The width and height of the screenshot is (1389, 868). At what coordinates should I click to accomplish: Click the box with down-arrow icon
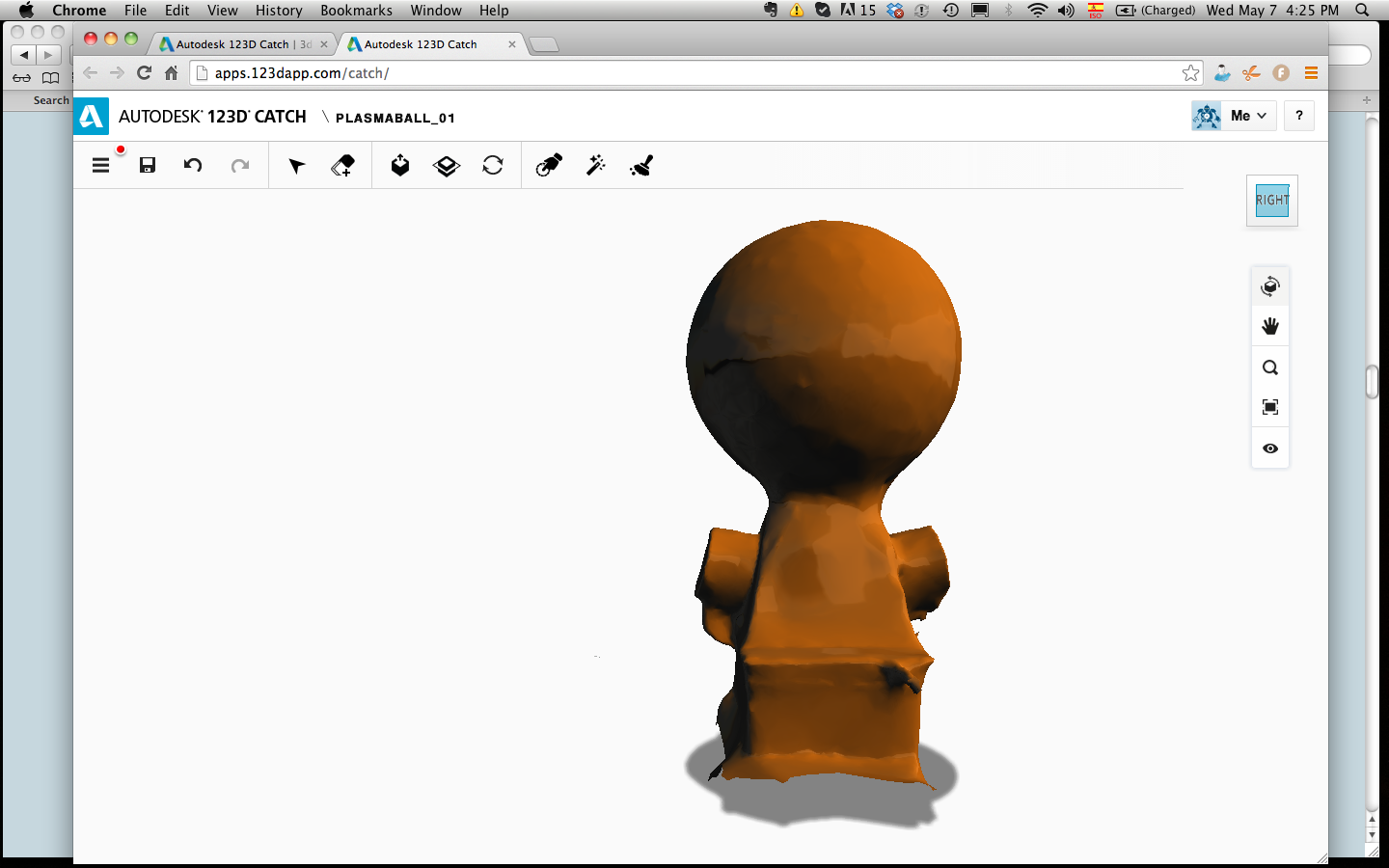[400, 165]
